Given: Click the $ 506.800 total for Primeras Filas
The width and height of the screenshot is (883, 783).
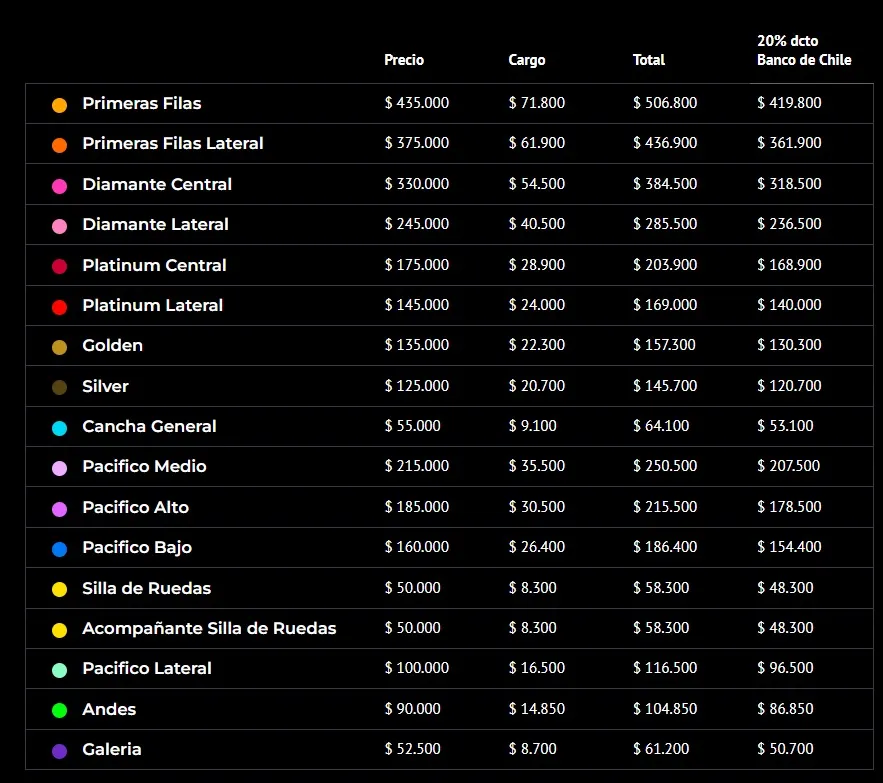Looking at the screenshot, I should [x=665, y=103].
